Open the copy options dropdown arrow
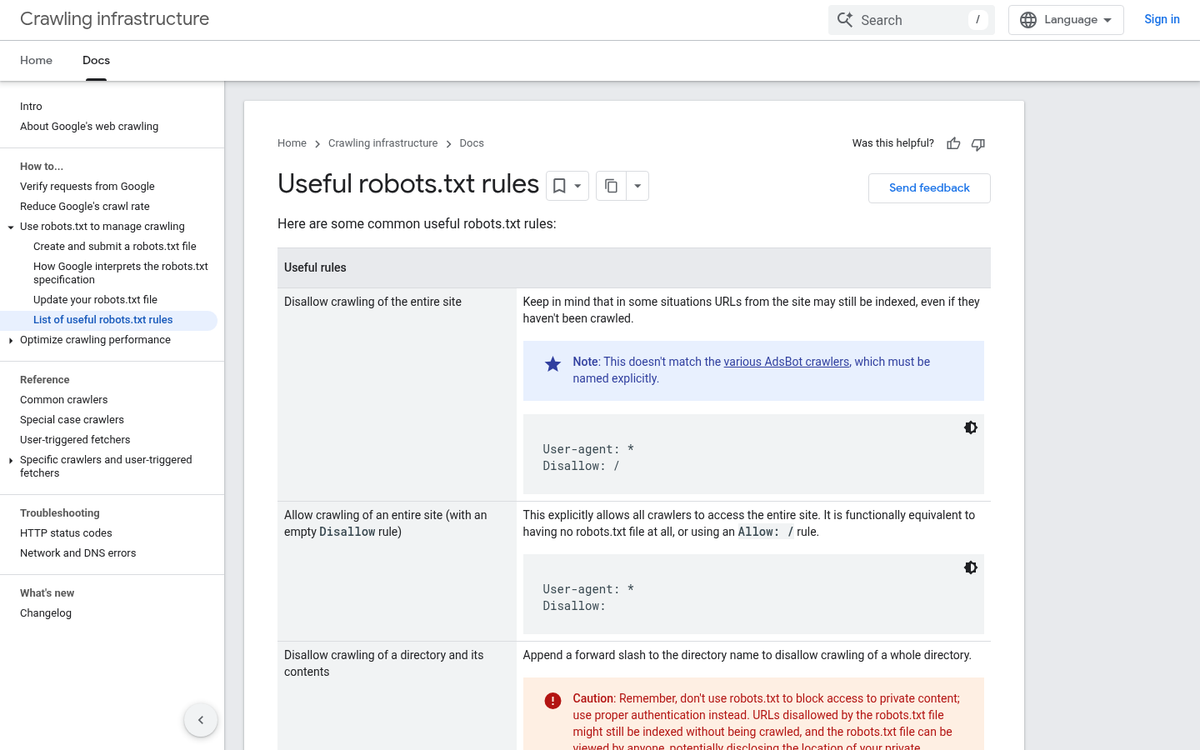 coord(637,186)
